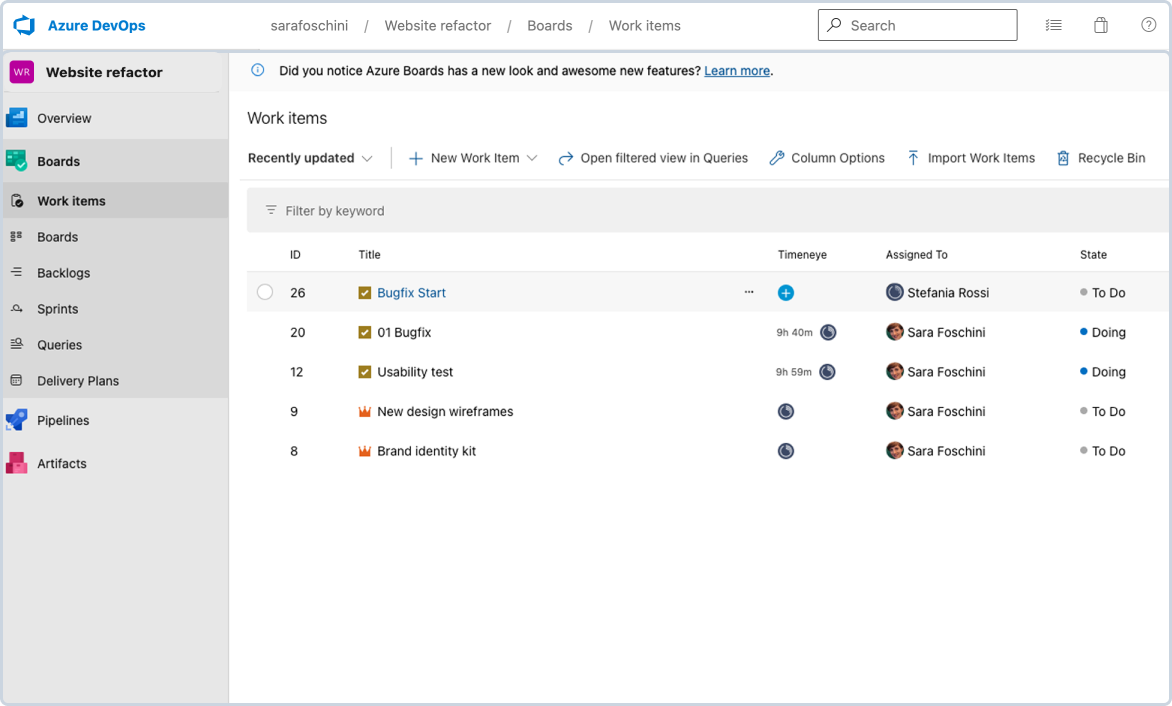Image resolution: width=1172 pixels, height=706 pixels.
Task: Start Timeneye timer plus icon for Bugfix Start
Action: (x=786, y=293)
